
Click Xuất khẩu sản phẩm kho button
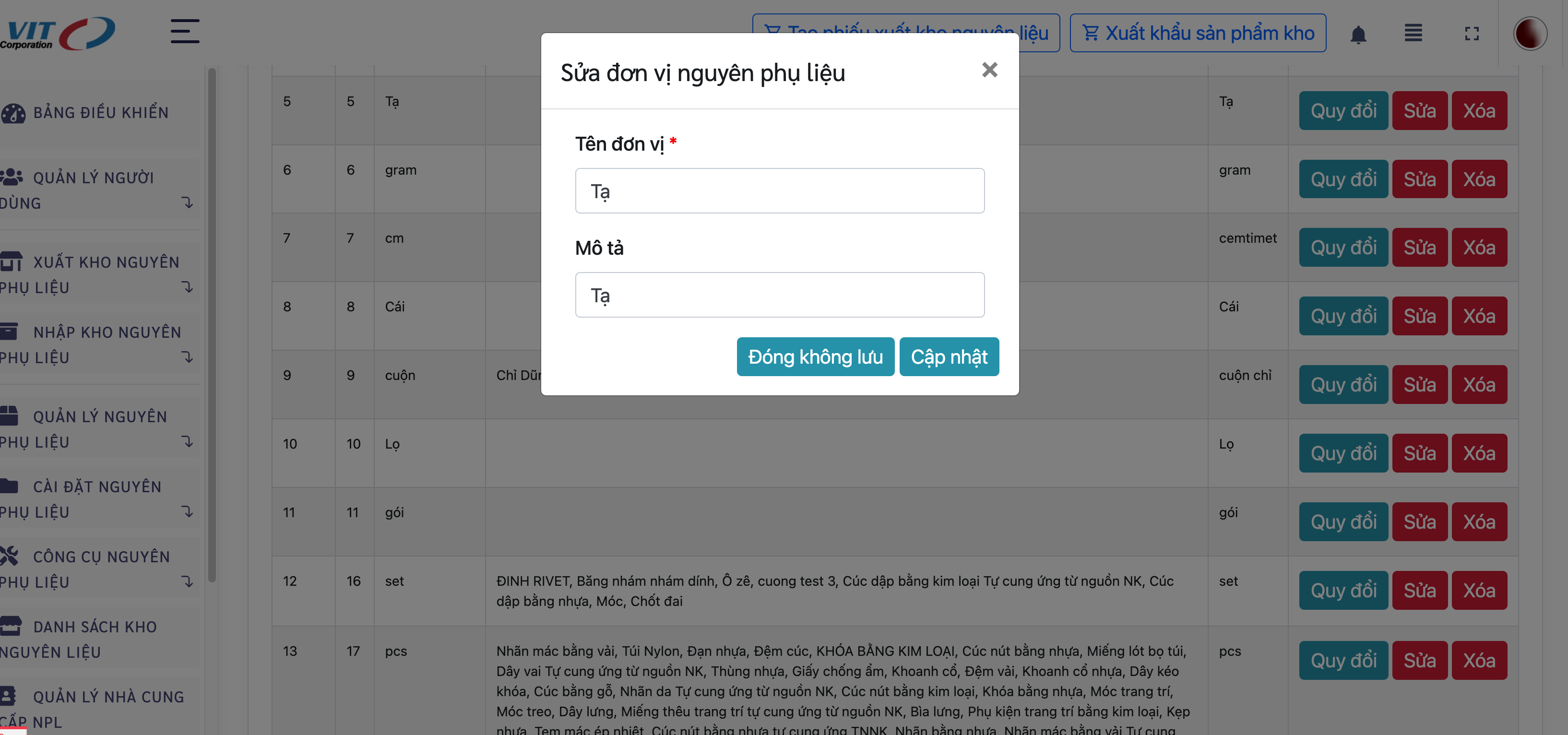pyautogui.click(x=1197, y=33)
